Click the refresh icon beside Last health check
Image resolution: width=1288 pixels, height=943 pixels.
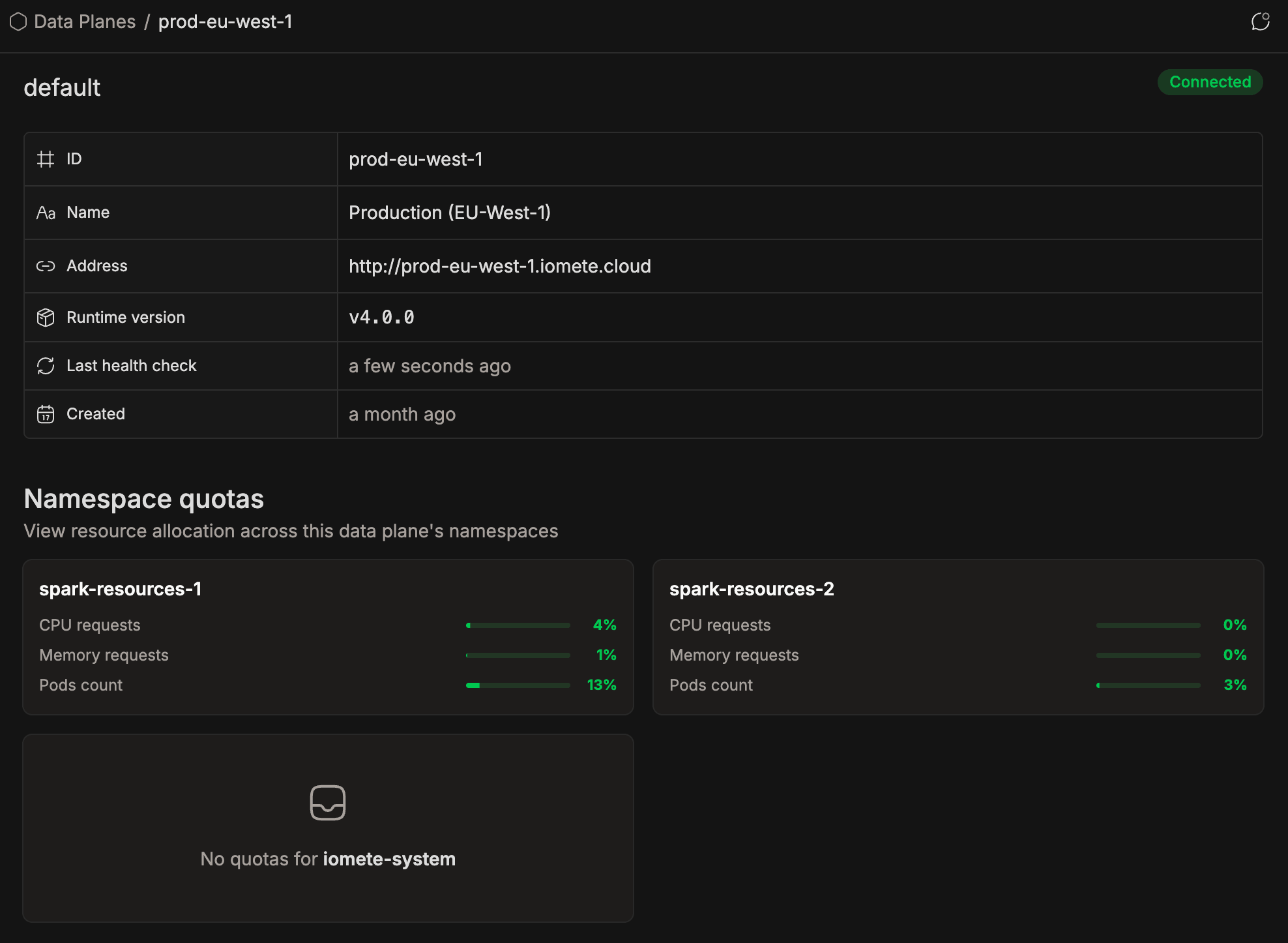coord(46,366)
